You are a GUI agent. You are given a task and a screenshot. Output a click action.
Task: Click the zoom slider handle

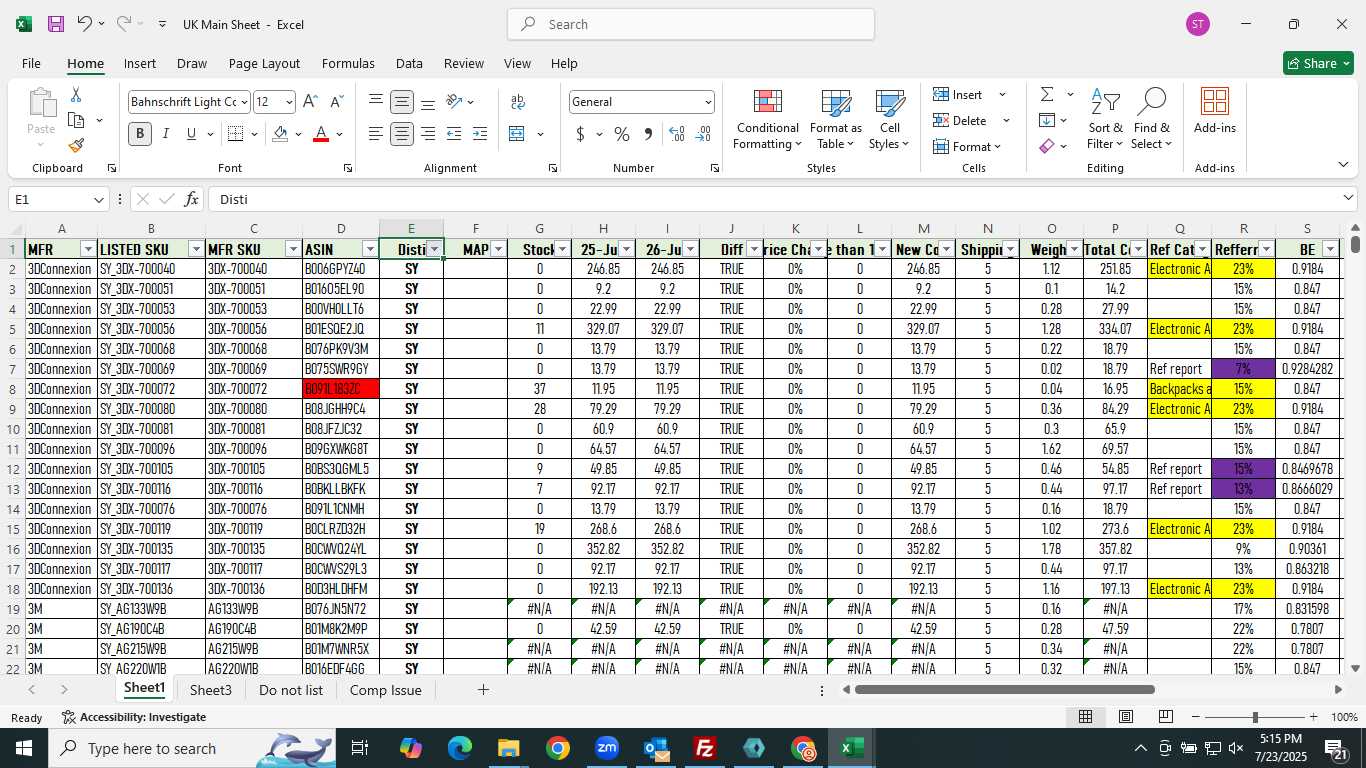tap(1255, 717)
